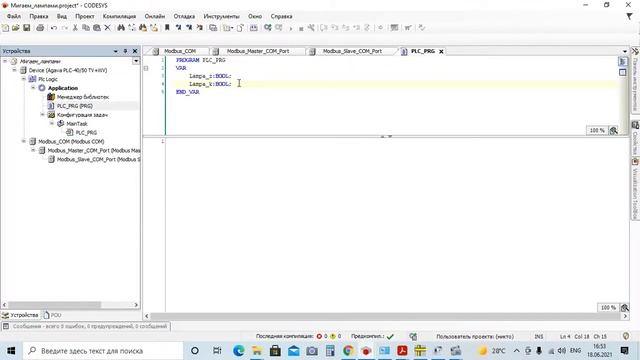Paste from clipboard with toolbar paste icon
Screen dimensions: 640x360
[x=97, y=28]
